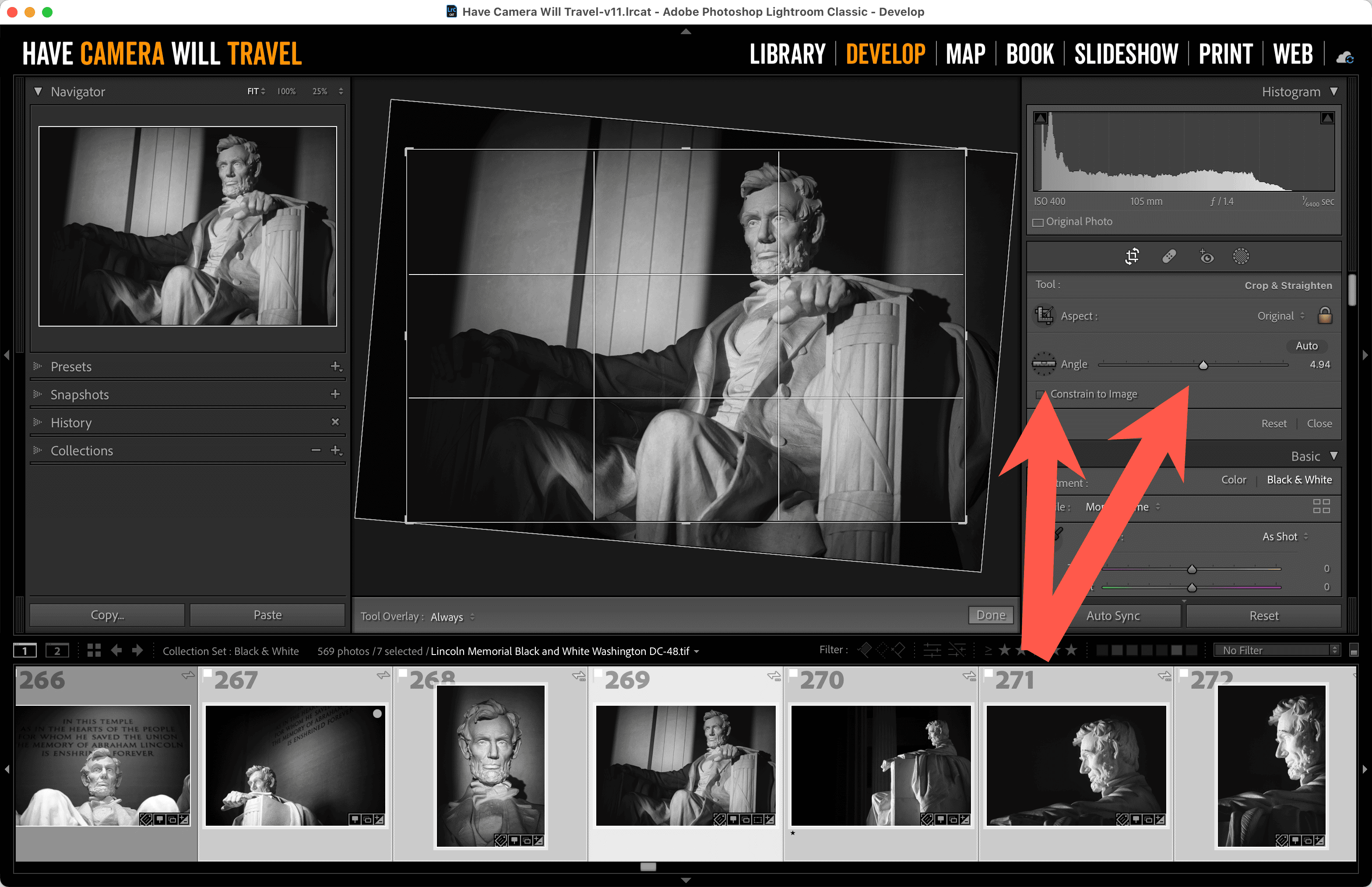Expand the Presets panel
Screen dimensions: 1372x887
click(x=38, y=366)
